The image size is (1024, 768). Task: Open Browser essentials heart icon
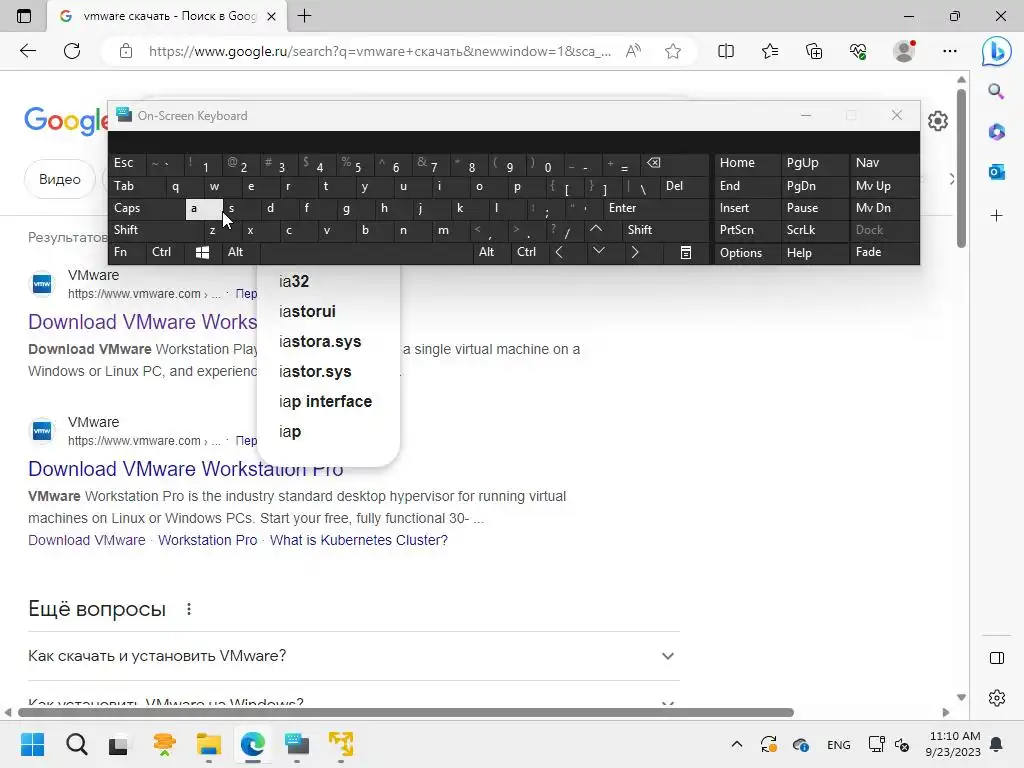point(858,51)
